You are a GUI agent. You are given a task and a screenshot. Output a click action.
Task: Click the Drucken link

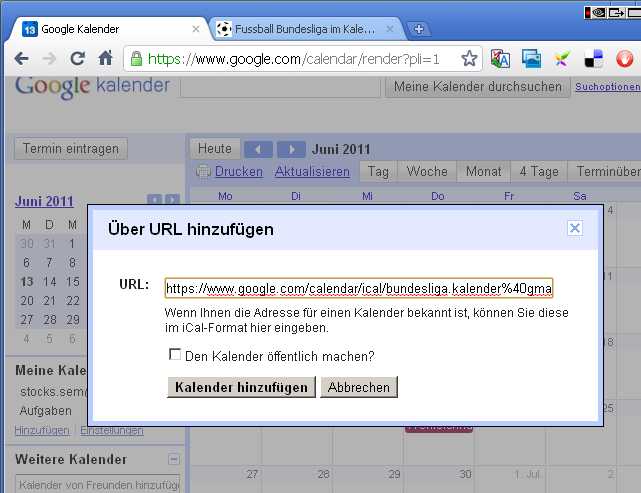pos(239,171)
